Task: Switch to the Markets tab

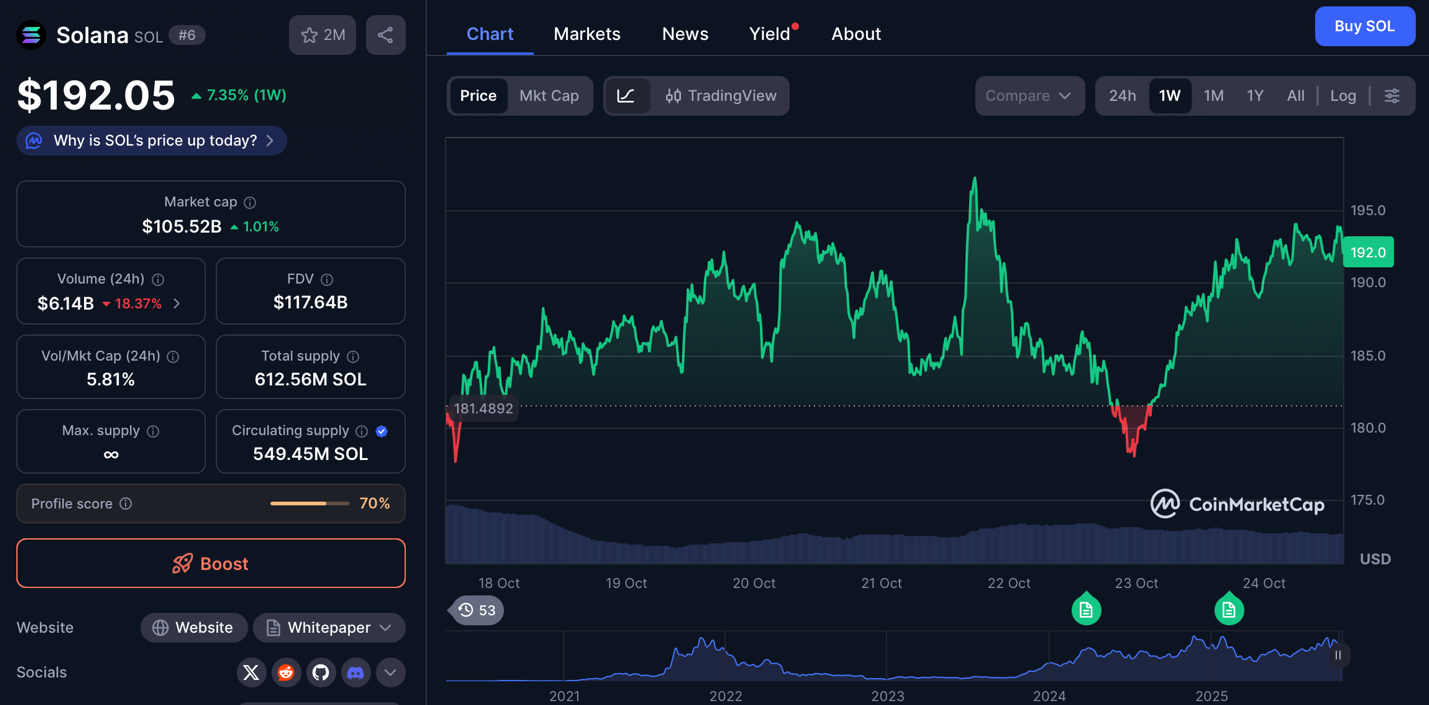Action: 587,34
